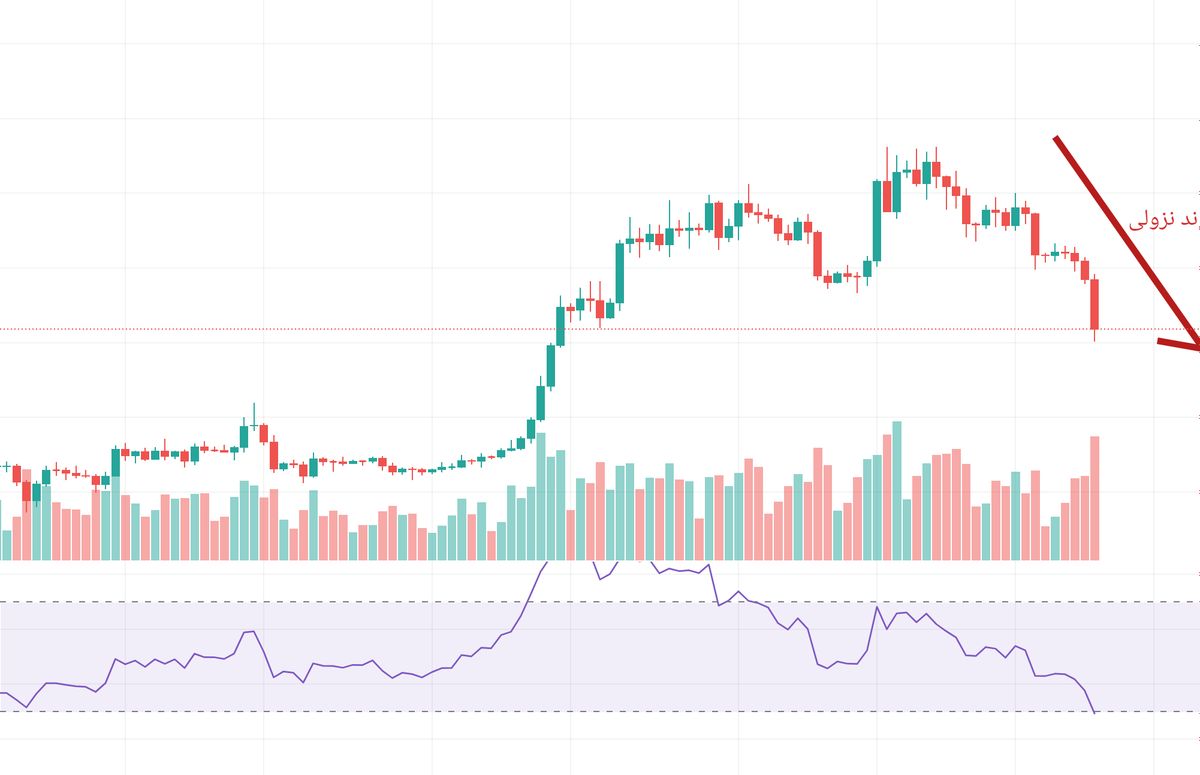Image resolution: width=1200 pixels, height=775 pixels.
Task: Click the leftmost volume bar
Action: [7, 544]
